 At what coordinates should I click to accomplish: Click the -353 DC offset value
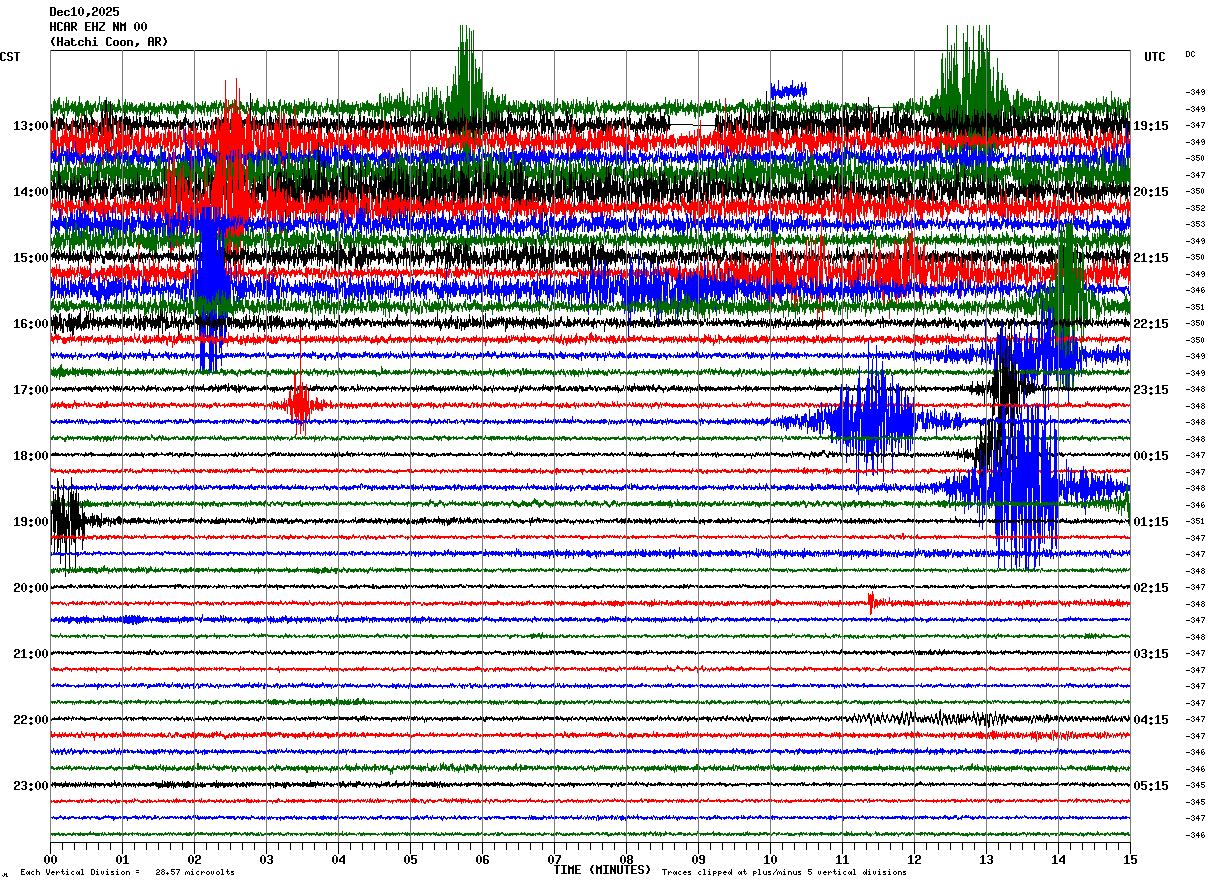pyautogui.click(x=1195, y=225)
